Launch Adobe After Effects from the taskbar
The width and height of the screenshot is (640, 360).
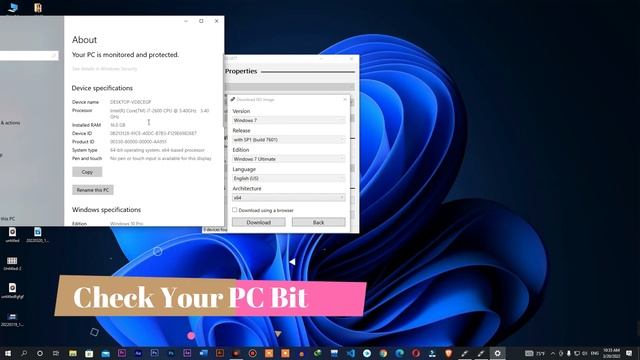click(x=187, y=353)
